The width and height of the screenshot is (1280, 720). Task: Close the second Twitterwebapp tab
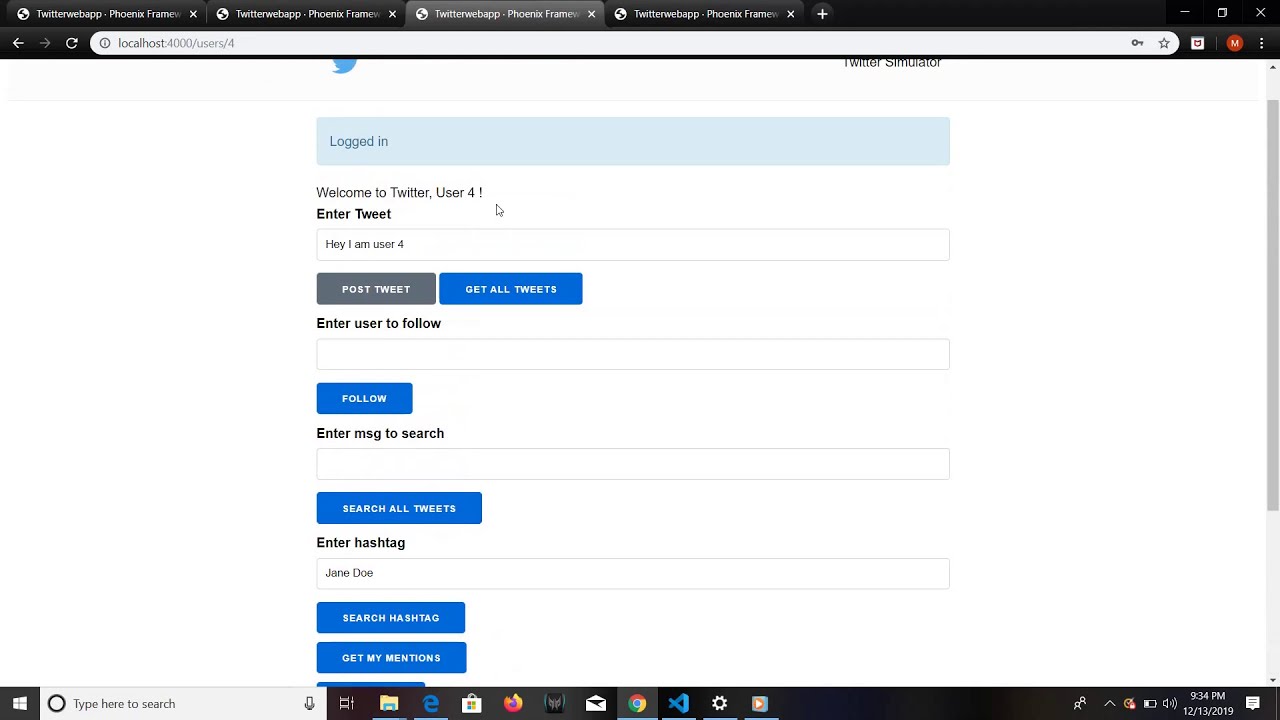[392, 14]
